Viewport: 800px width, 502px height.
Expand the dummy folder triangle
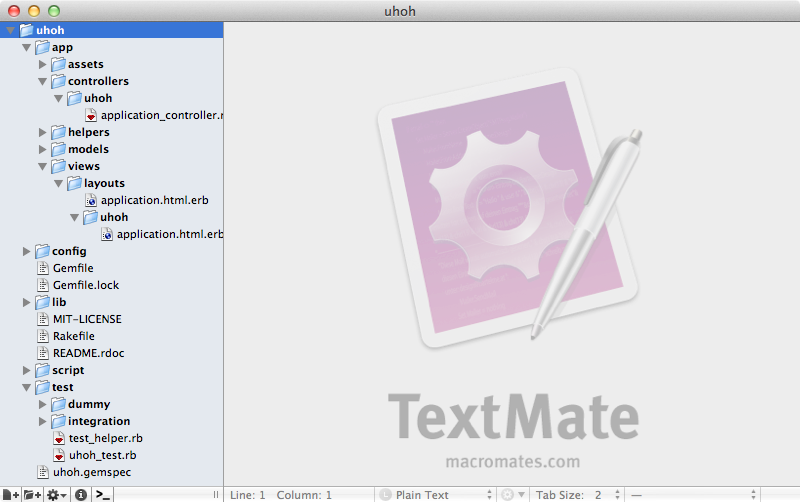point(42,404)
